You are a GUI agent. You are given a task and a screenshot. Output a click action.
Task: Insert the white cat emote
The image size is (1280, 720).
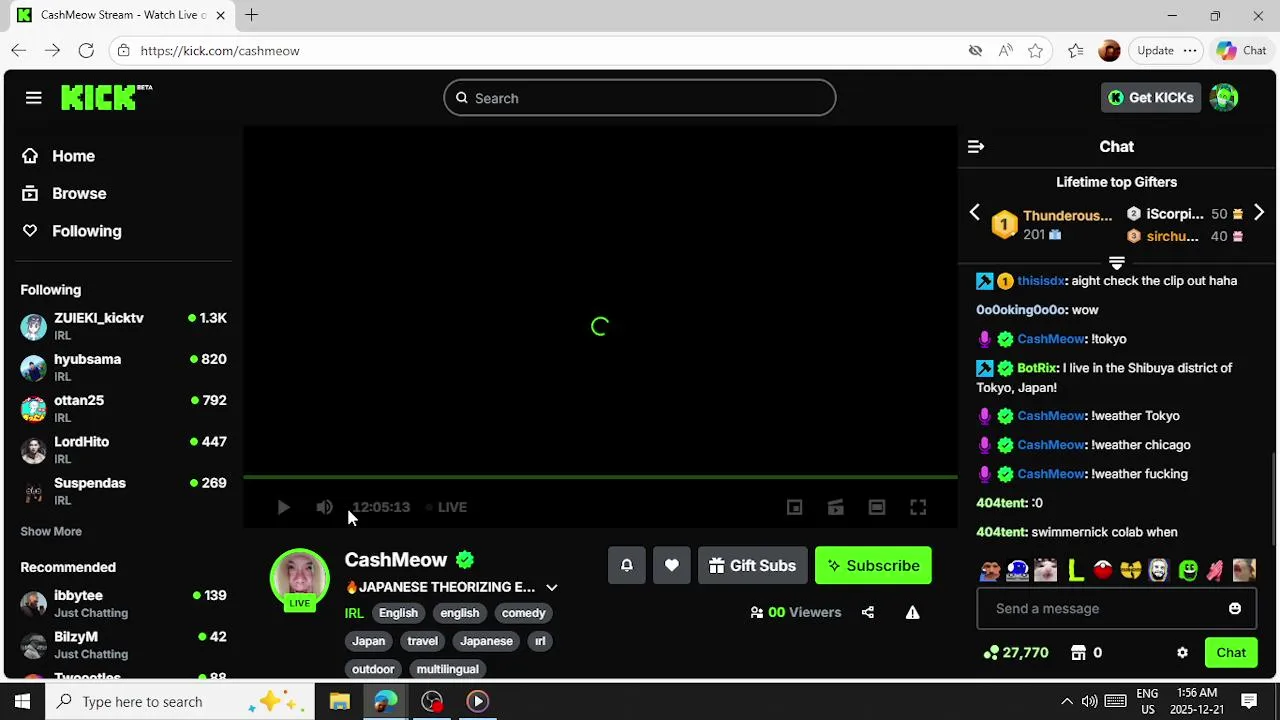click(x=1046, y=570)
